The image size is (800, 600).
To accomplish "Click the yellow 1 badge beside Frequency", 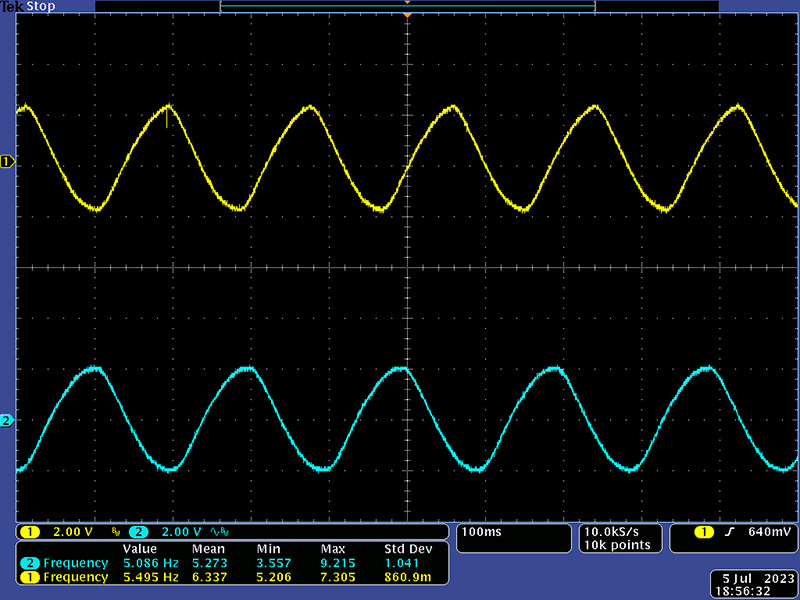I will (30, 577).
